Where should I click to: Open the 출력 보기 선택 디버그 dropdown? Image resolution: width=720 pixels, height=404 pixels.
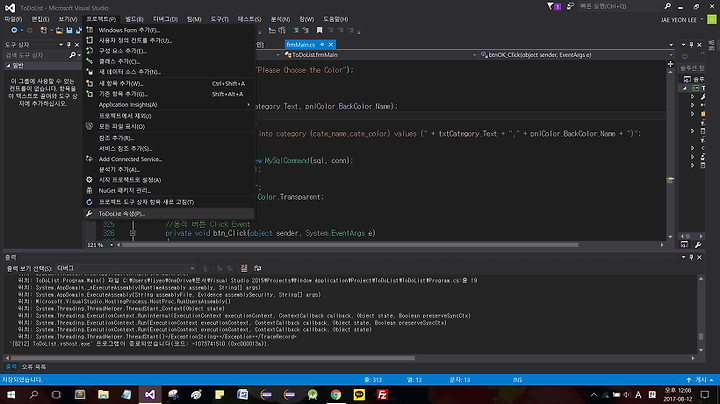[x=125, y=268]
